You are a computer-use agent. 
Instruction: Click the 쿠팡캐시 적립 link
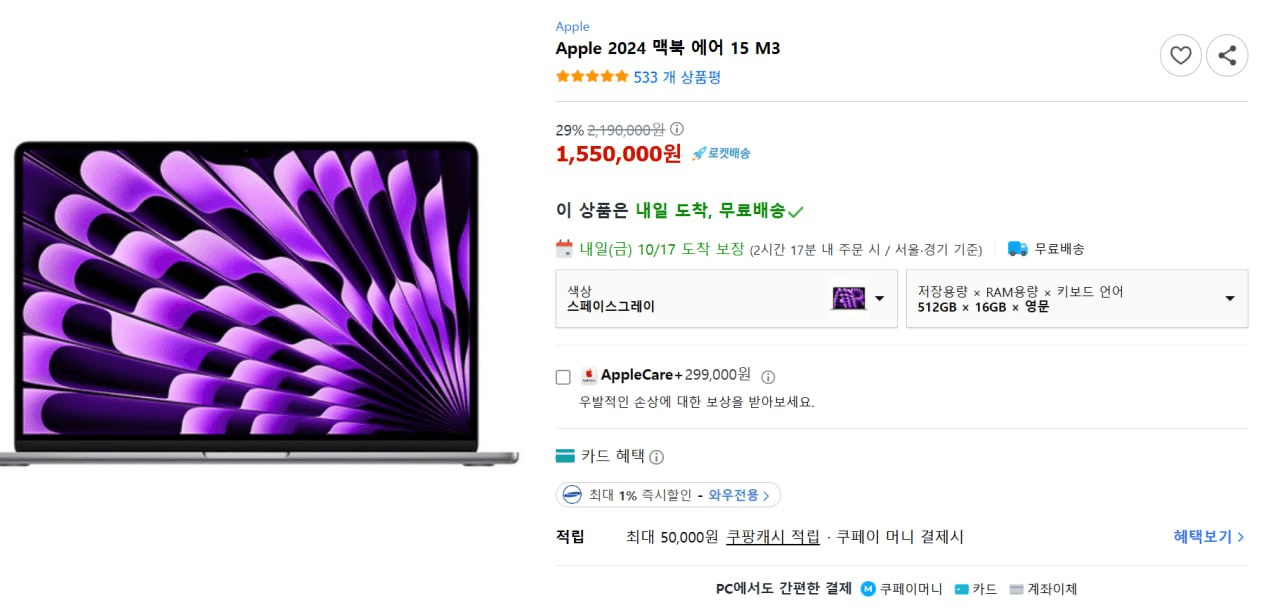pos(773,537)
